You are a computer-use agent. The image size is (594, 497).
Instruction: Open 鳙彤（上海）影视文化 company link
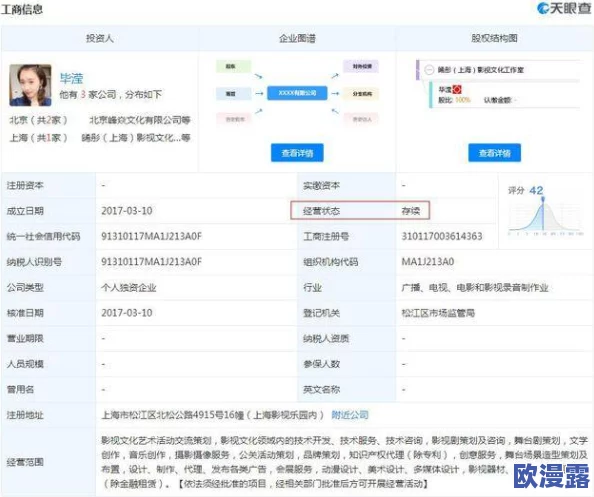tap(136, 138)
